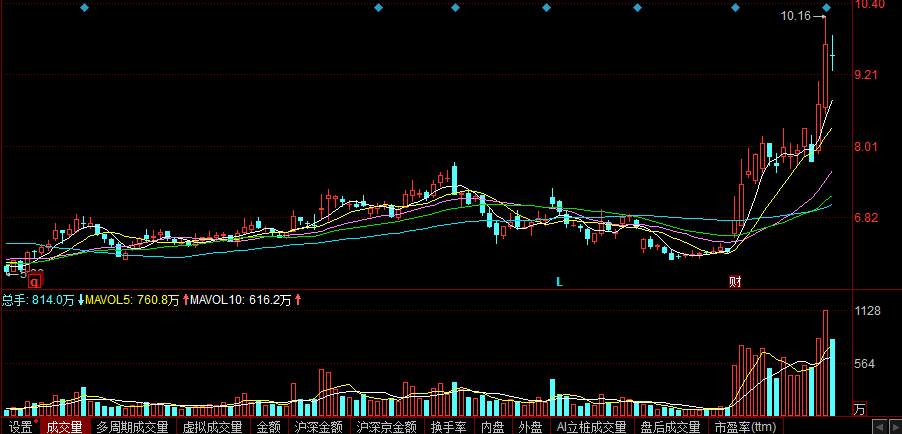The height and width of the screenshot is (434, 902).
Task: Click the red 财 financial report marker
Action: pyautogui.click(x=735, y=282)
